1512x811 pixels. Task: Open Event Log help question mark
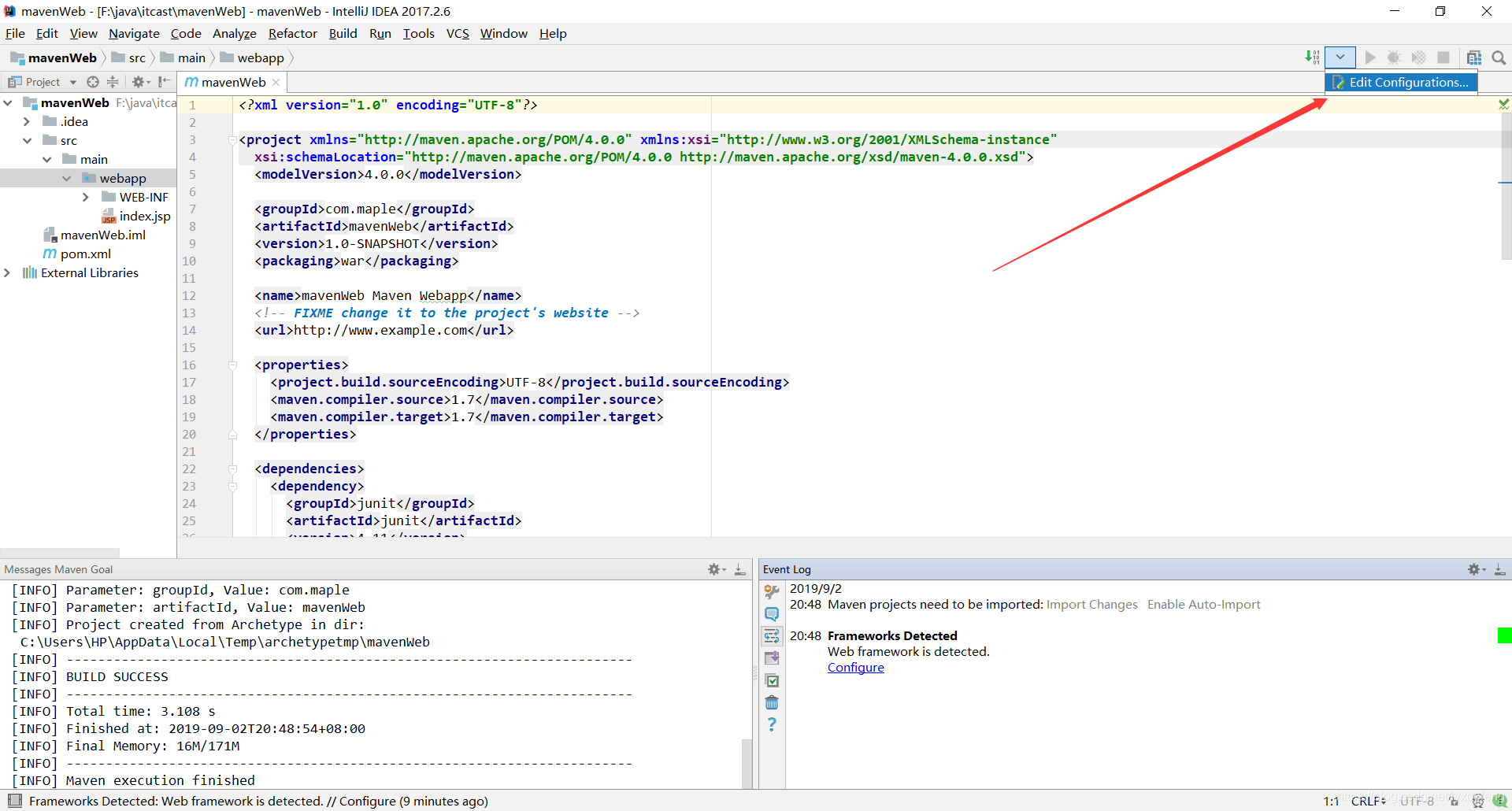[772, 724]
